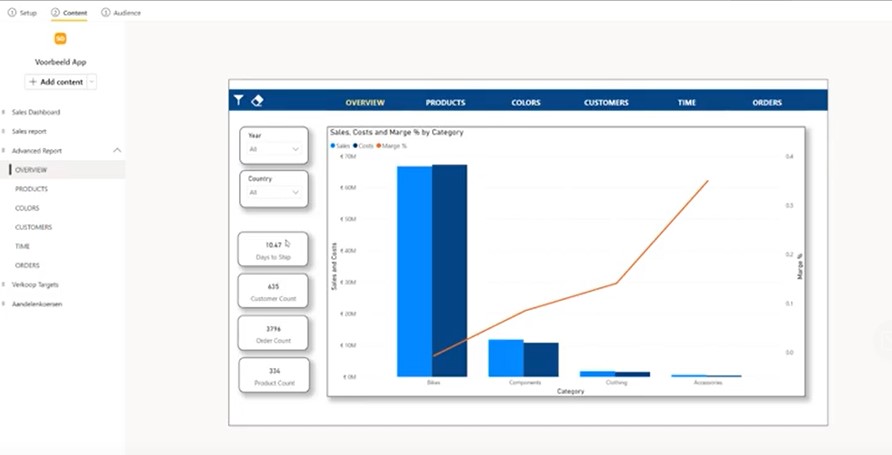Open CUSTOMERS page in blue navigation bar
892x455 pixels.
tap(606, 102)
